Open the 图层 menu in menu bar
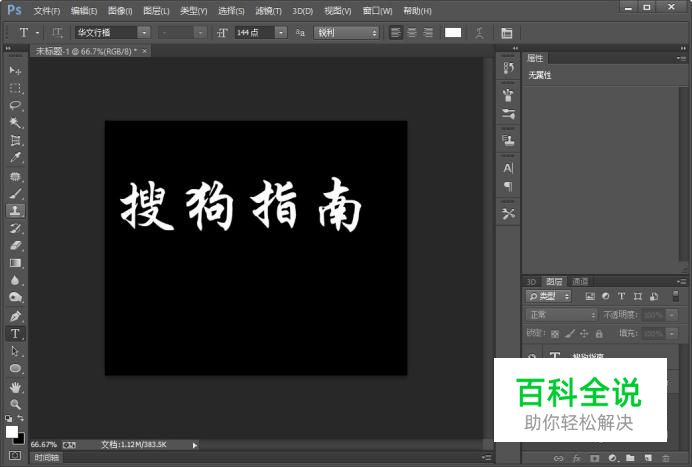This screenshot has height=467, width=692. point(156,11)
